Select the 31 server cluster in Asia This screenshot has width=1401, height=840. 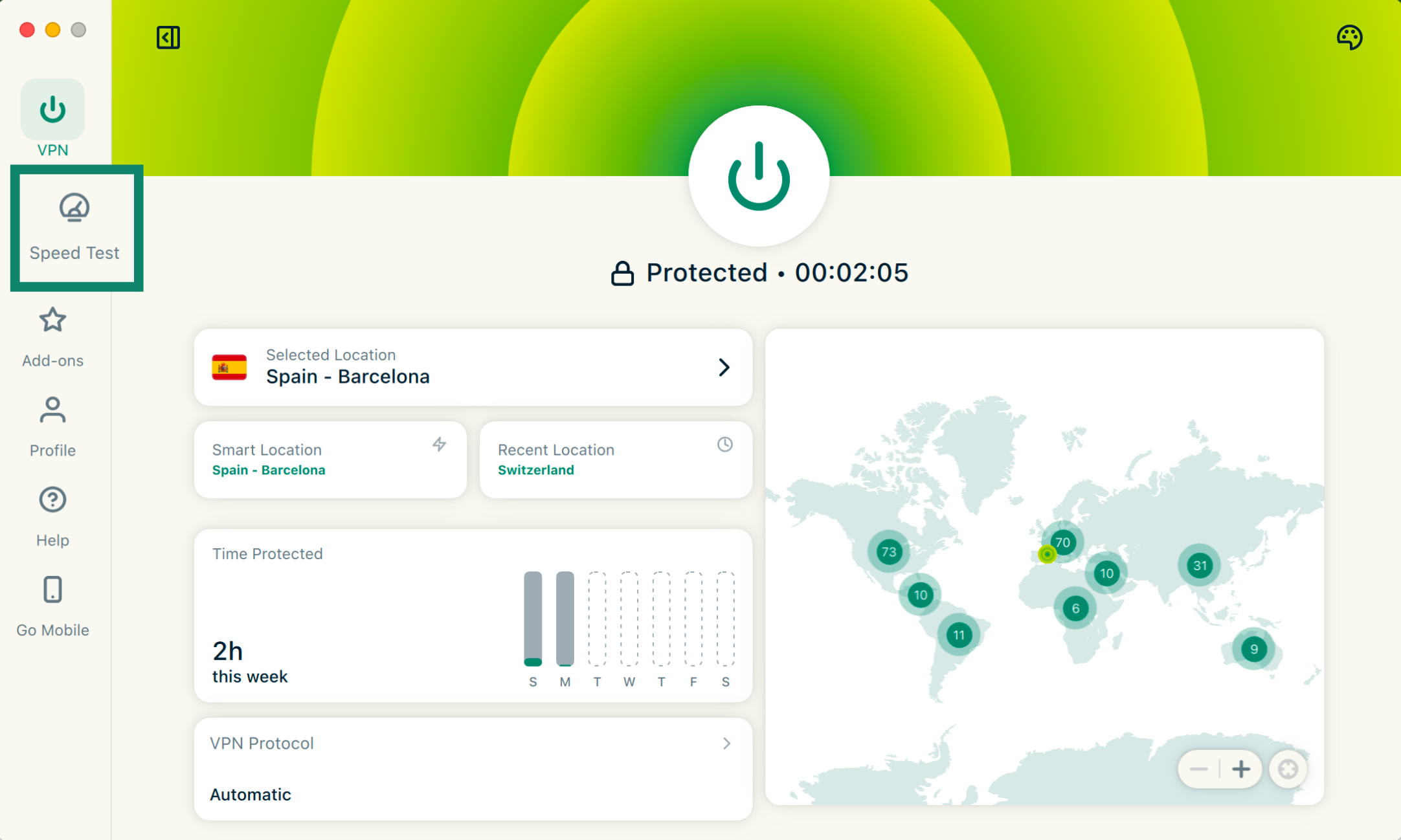[1200, 566]
